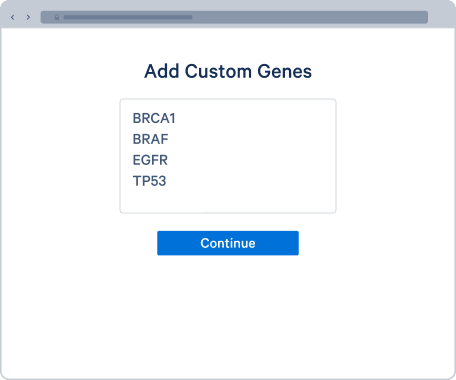Click the word Genes in the heading

point(284,71)
